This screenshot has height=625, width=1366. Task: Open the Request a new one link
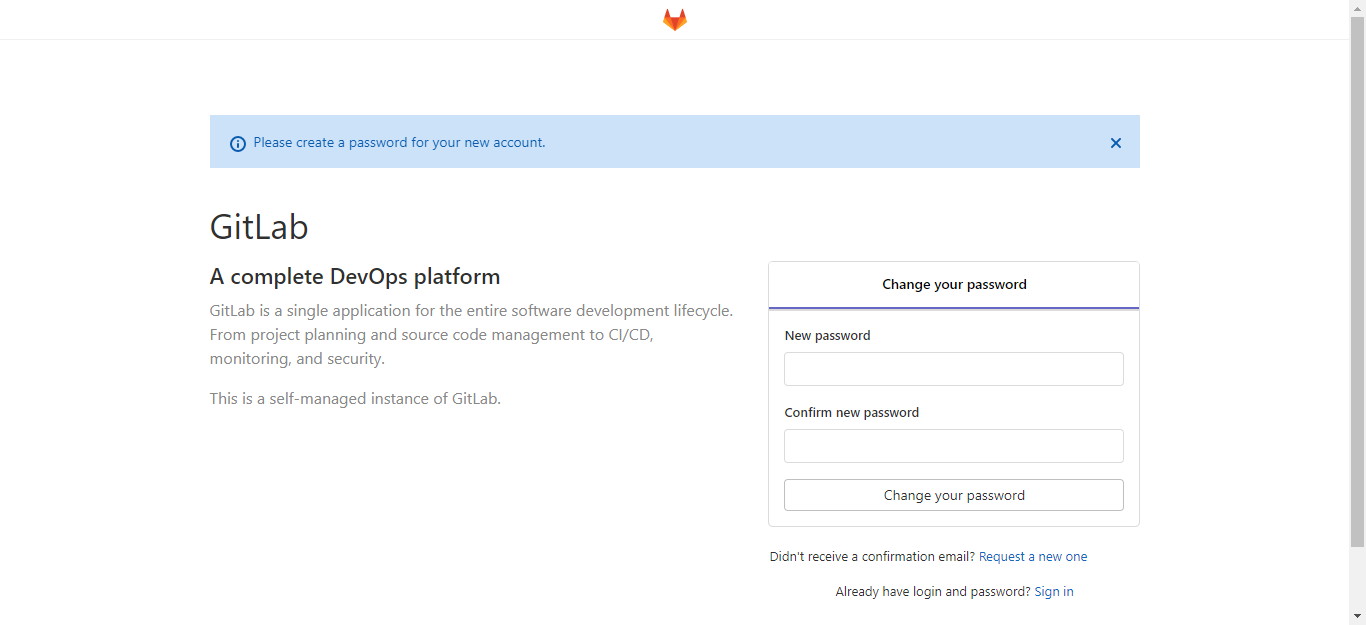[x=1033, y=556]
